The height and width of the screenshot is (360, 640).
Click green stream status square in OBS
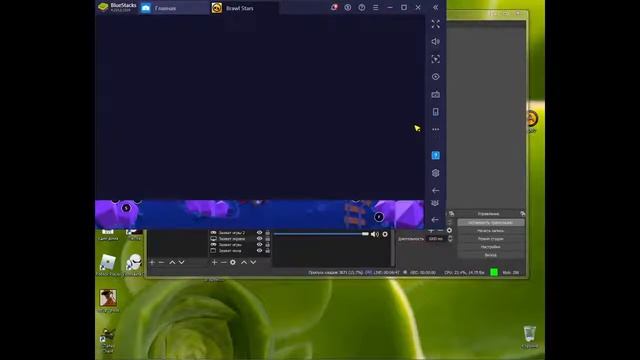point(494,272)
